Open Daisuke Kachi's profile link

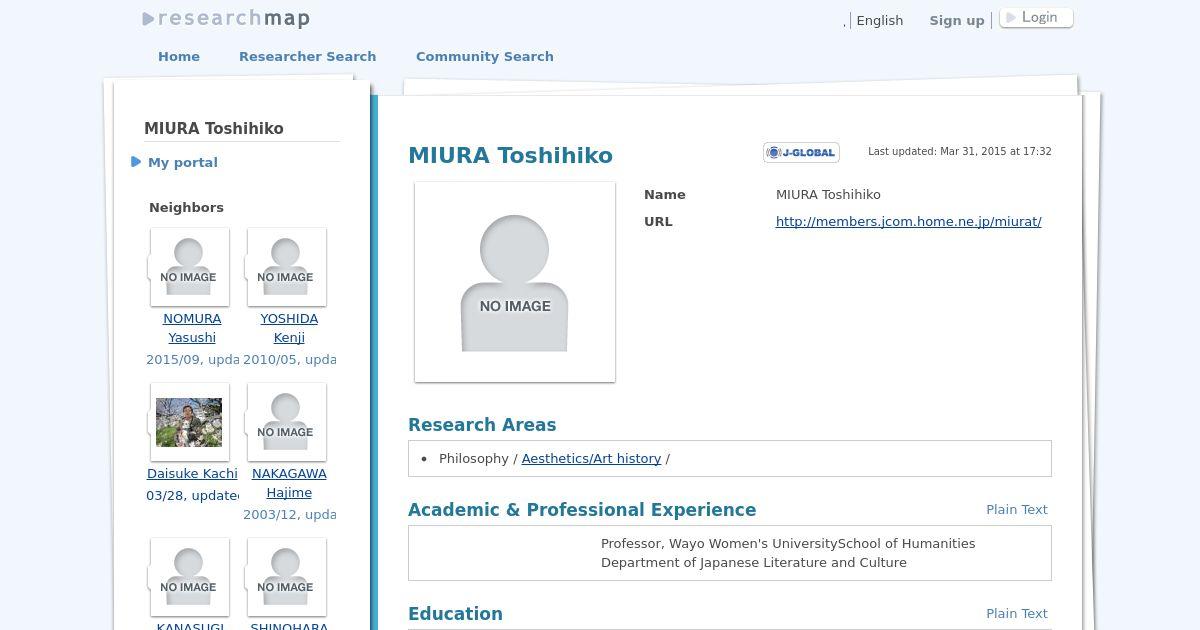(x=192, y=473)
